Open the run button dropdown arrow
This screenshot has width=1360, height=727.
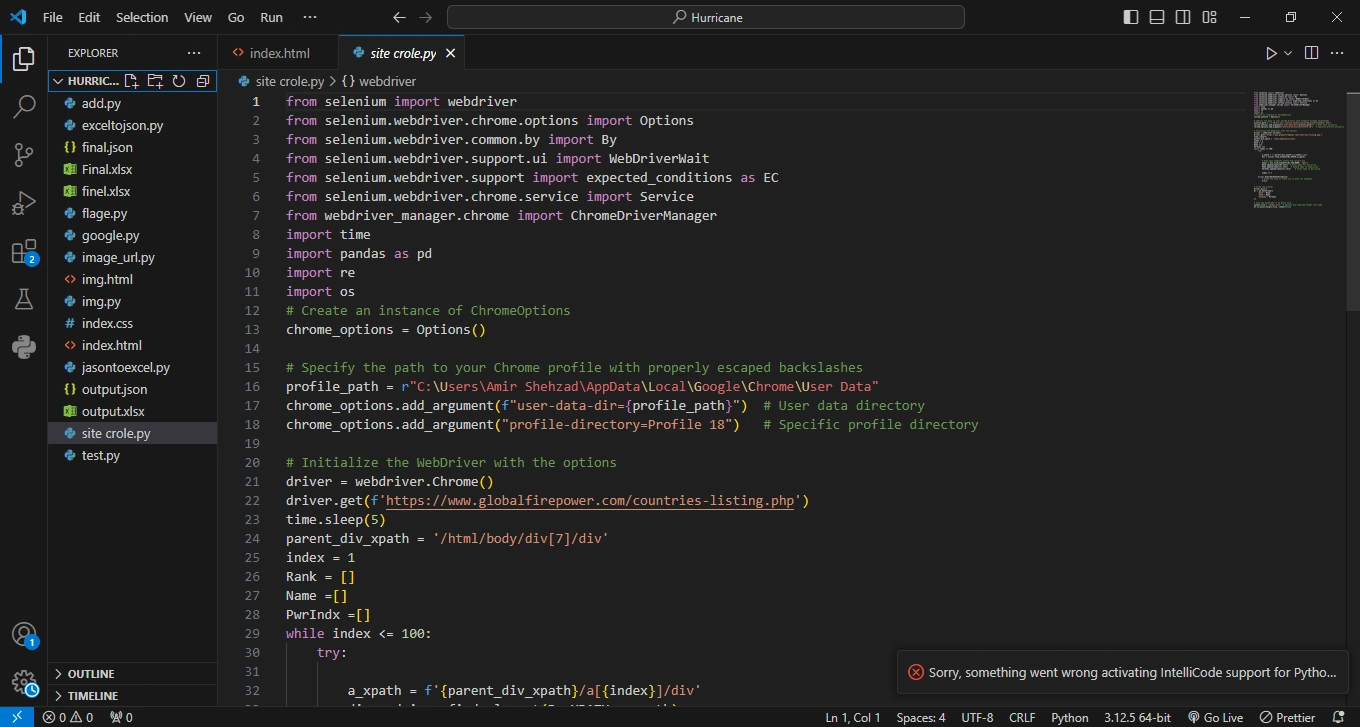coord(1288,53)
